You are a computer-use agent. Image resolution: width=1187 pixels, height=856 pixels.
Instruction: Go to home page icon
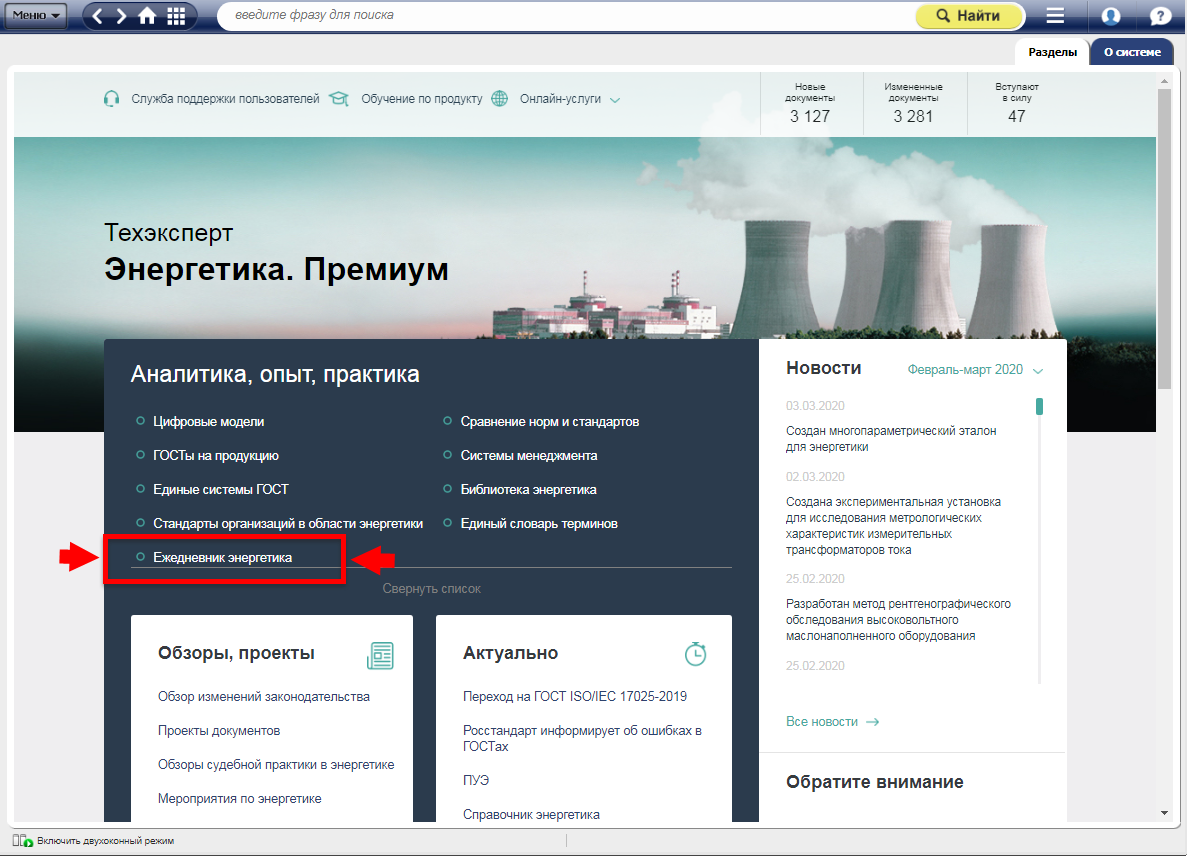click(148, 16)
